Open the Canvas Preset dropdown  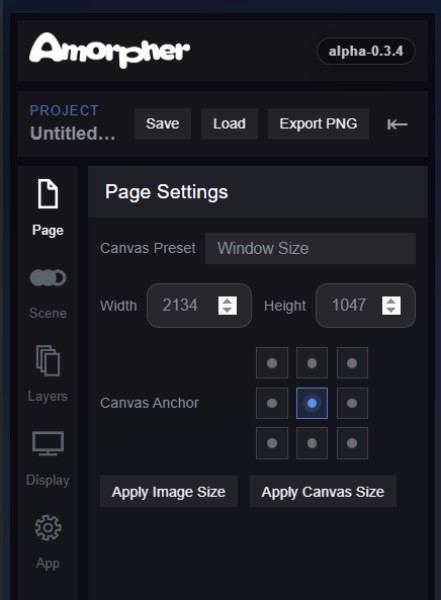pyautogui.click(x=310, y=248)
